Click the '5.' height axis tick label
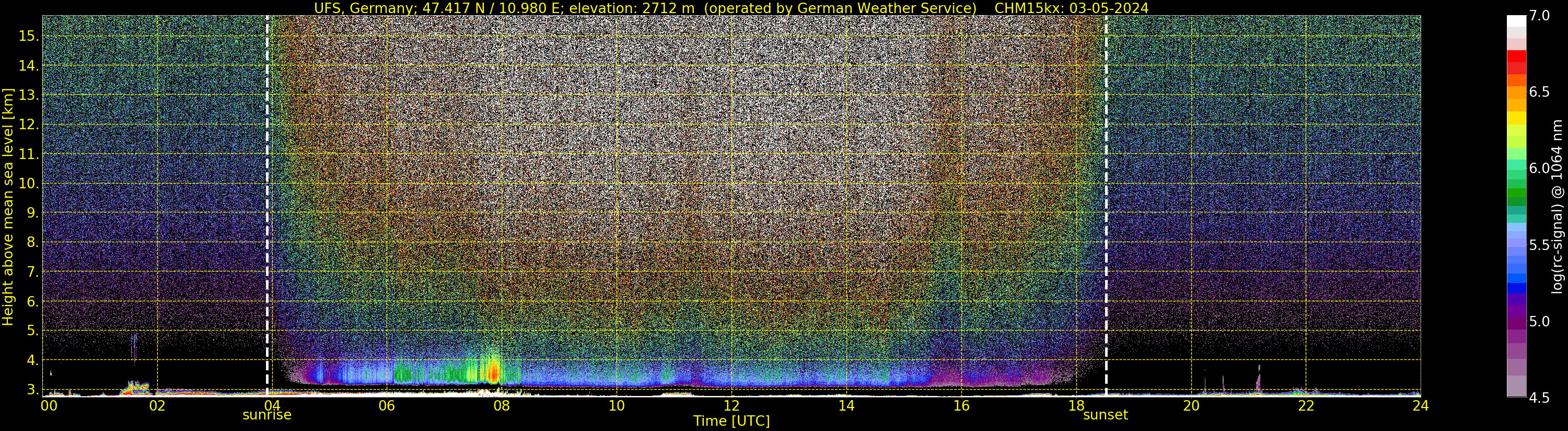Image resolution: width=1568 pixels, height=431 pixels. pos(32,331)
